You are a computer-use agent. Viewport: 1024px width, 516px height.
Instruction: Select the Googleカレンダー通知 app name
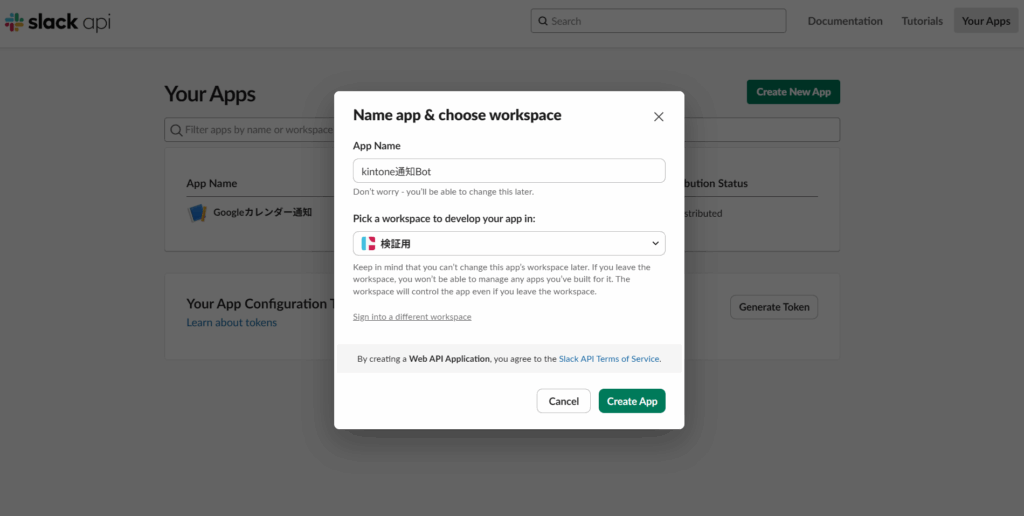click(263, 212)
